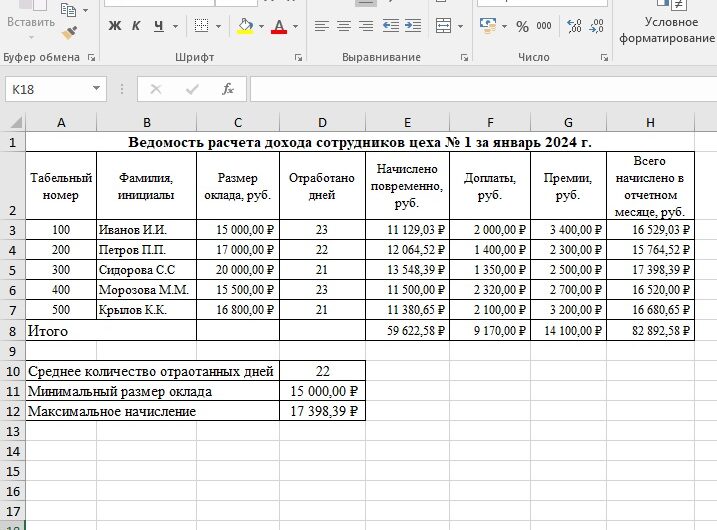Click the insert function fx icon

coord(228,89)
